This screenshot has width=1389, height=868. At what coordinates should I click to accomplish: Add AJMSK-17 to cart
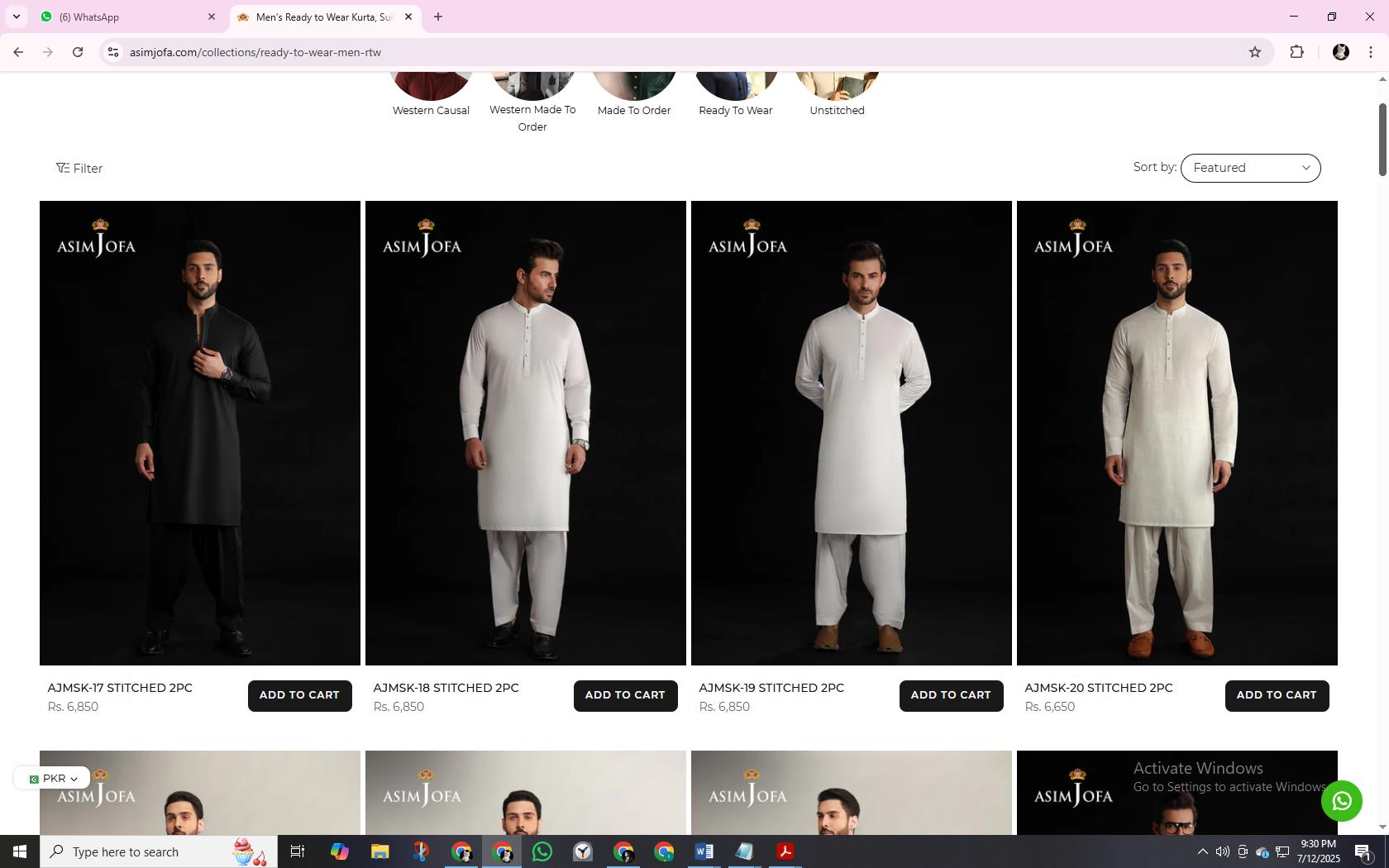click(299, 695)
